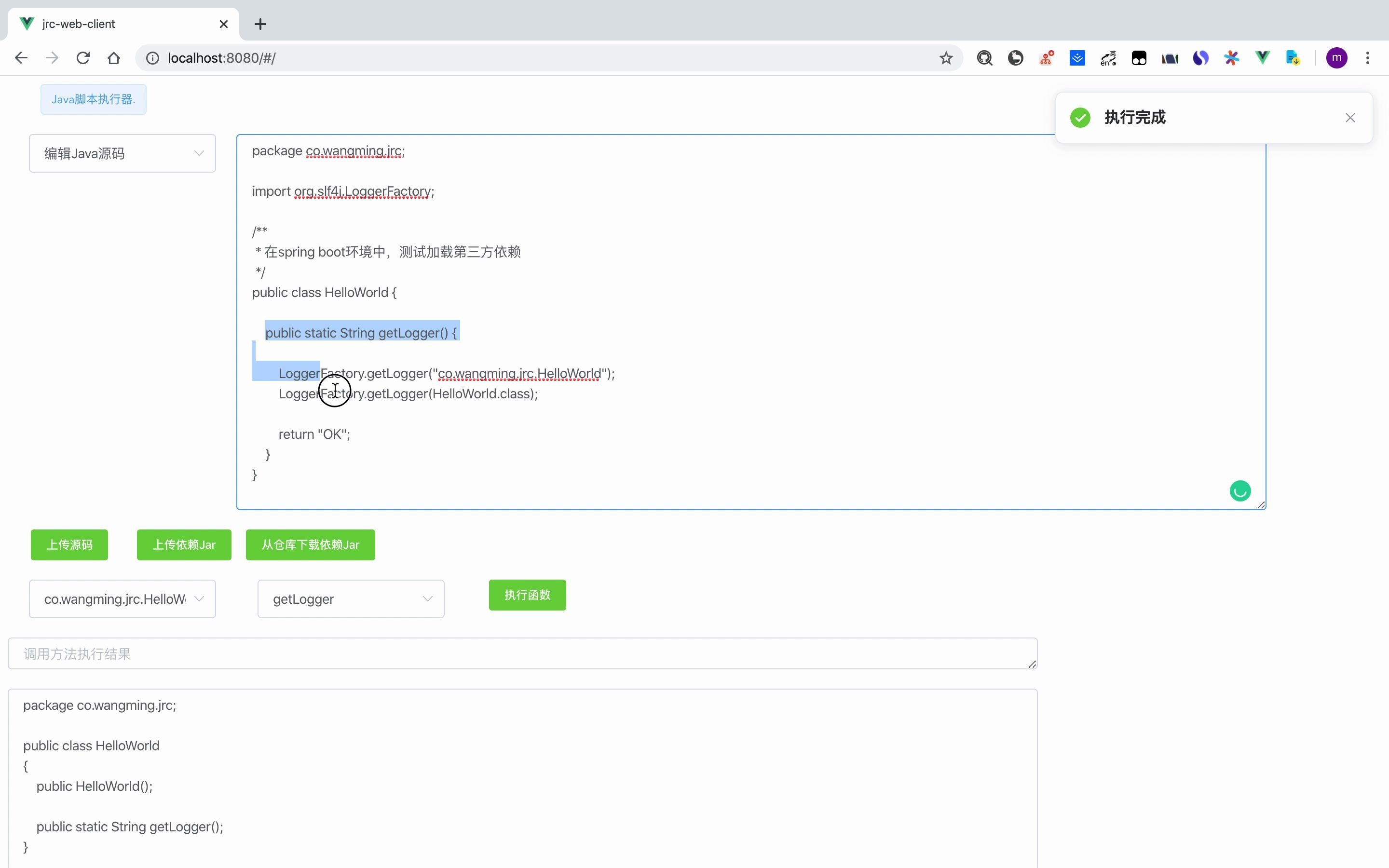1389x868 pixels.
Task: Open the co.wangming.jrc.HelloWorld class dropdown
Action: (122, 599)
